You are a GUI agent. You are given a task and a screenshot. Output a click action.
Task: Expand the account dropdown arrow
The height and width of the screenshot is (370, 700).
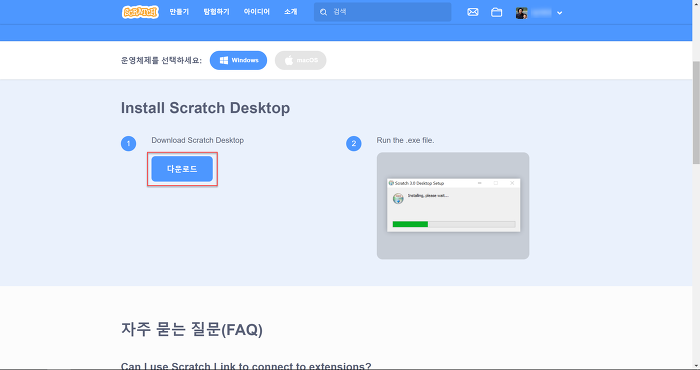[559, 13]
